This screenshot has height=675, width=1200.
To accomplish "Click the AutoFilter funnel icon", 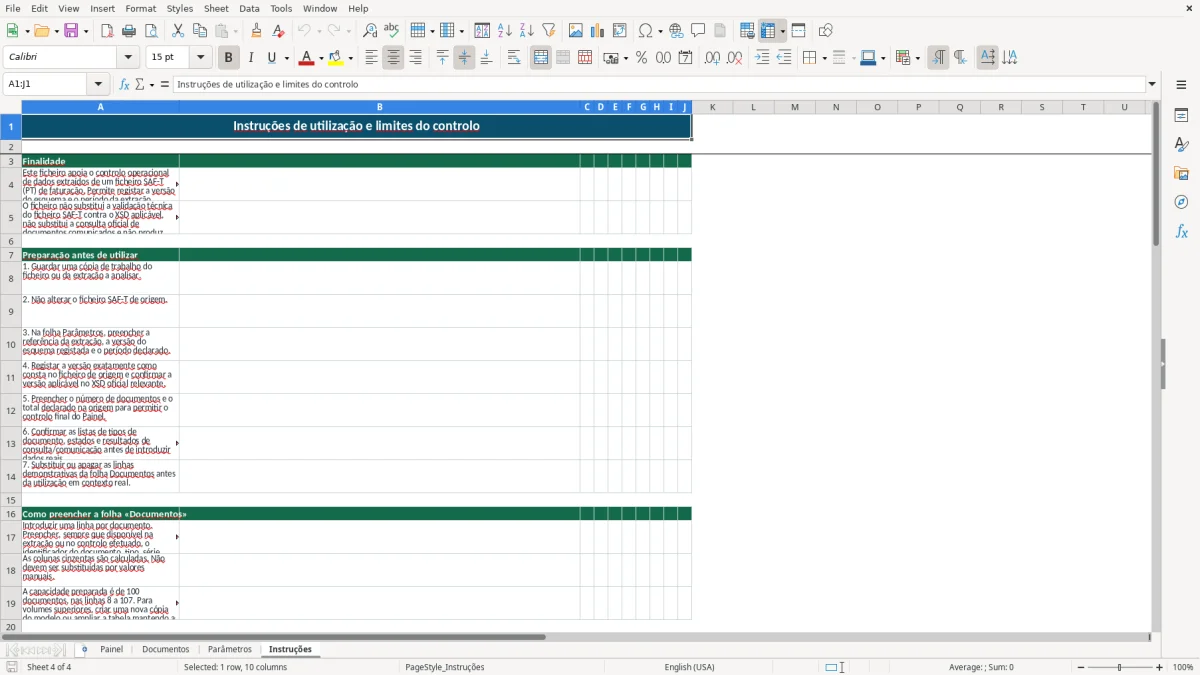I will [548, 31].
